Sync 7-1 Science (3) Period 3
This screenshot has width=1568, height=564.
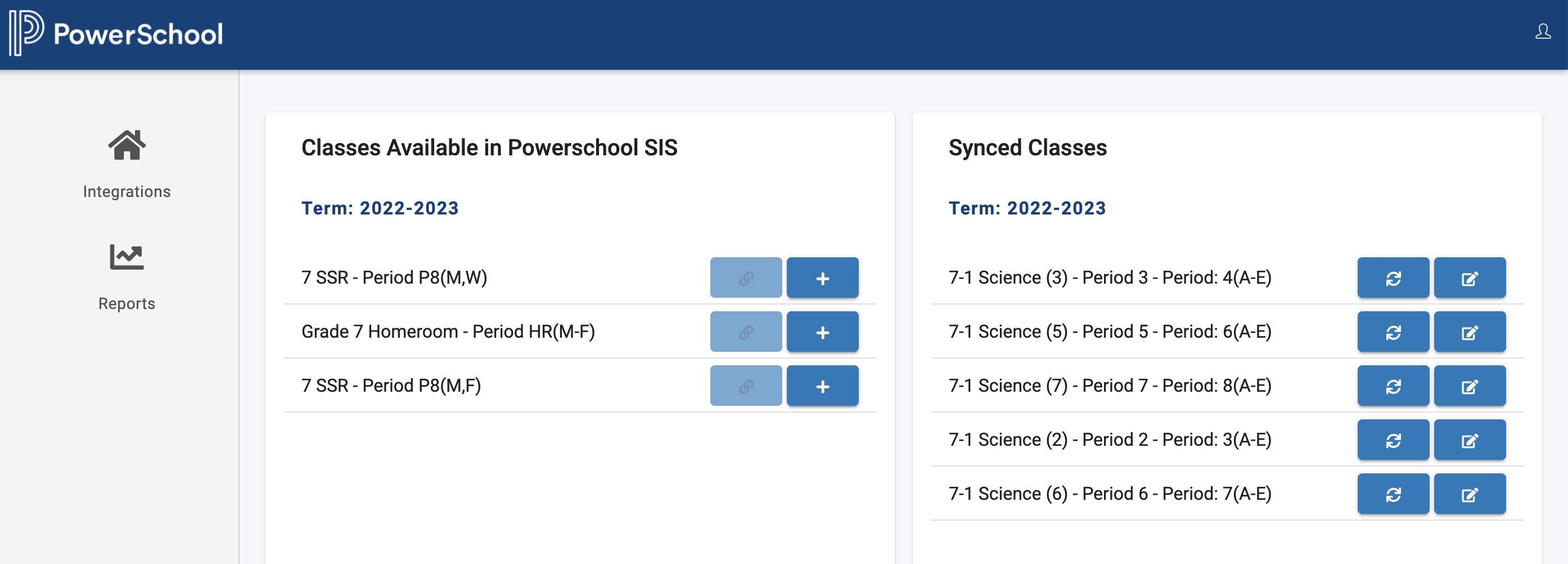pyautogui.click(x=1393, y=277)
